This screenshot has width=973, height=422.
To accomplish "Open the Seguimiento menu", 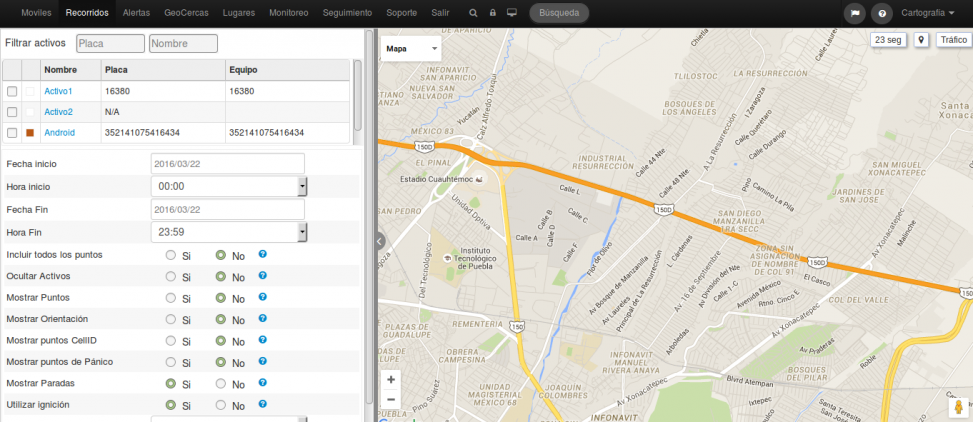I will [348, 12].
